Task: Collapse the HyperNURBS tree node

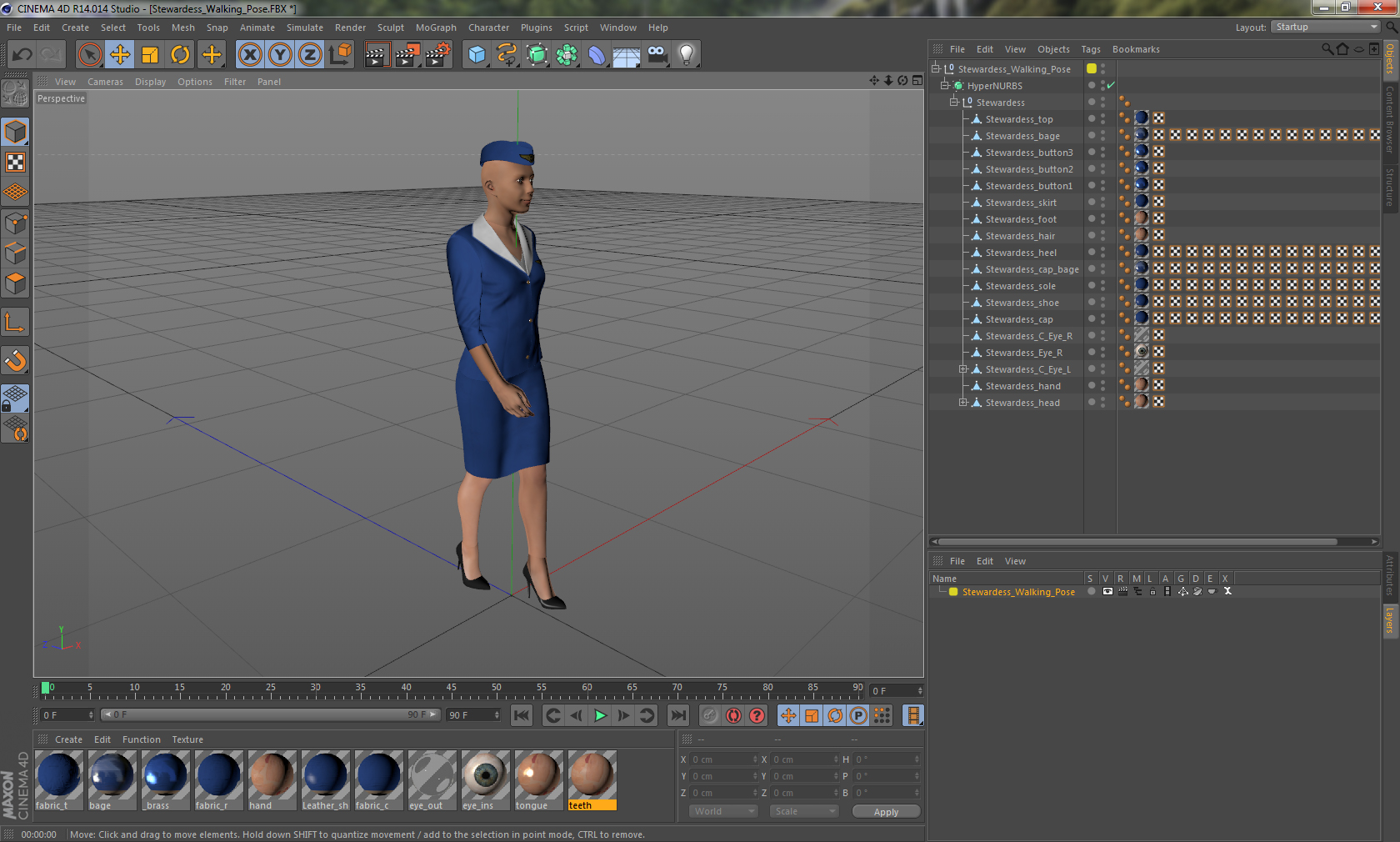Action: [x=945, y=85]
